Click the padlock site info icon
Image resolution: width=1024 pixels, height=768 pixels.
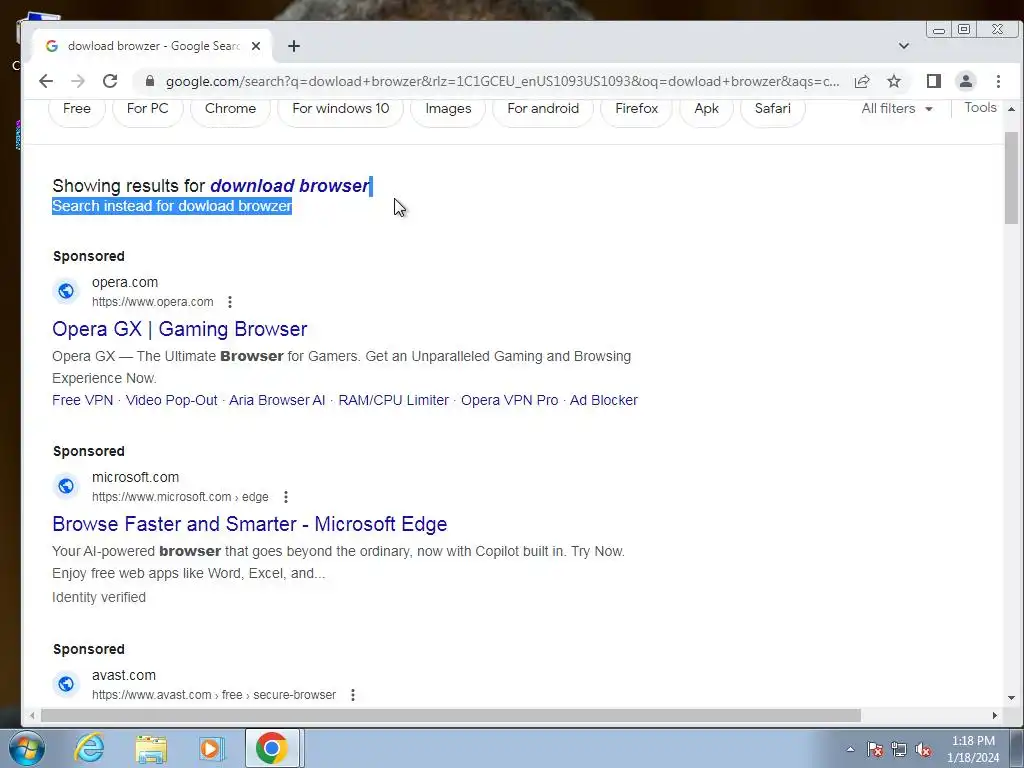tap(150, 81)
